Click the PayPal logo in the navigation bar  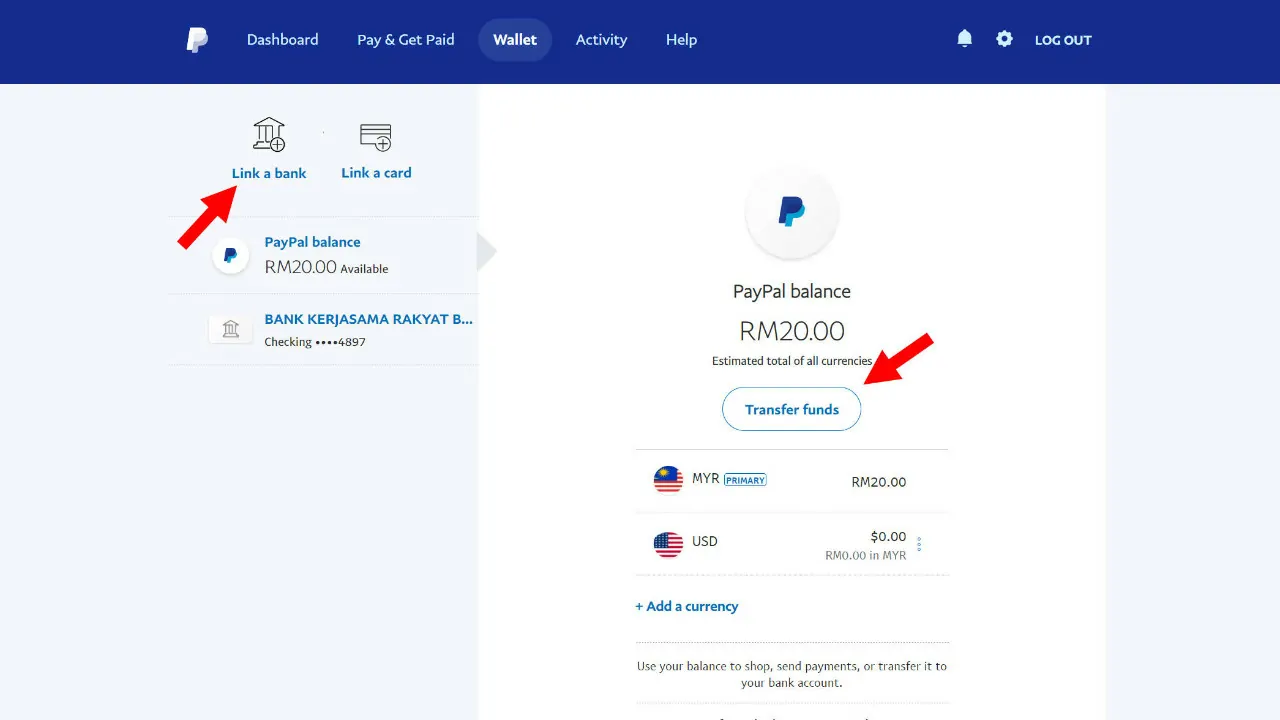(x=197, y=39)
